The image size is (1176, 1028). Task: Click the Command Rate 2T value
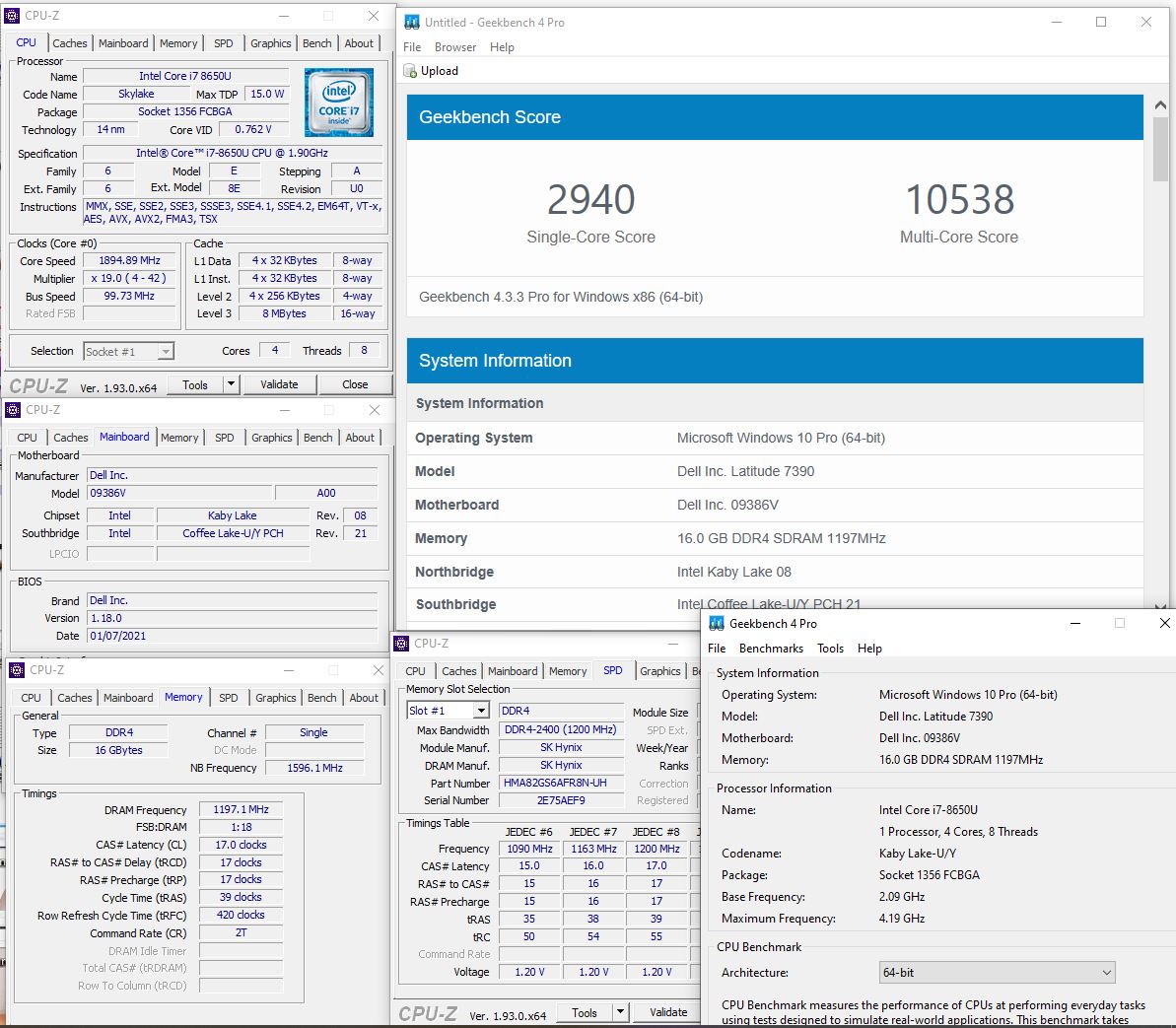click(241, 932)
